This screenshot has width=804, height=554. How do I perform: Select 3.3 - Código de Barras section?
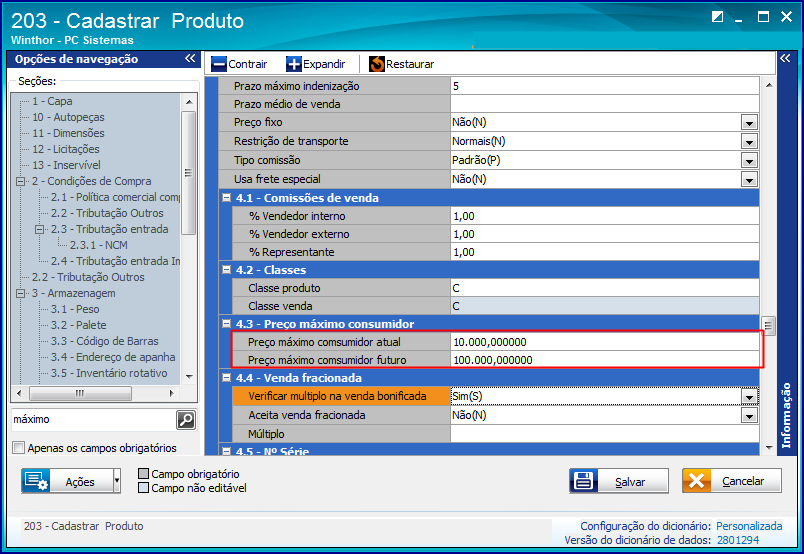pos(105,341)
